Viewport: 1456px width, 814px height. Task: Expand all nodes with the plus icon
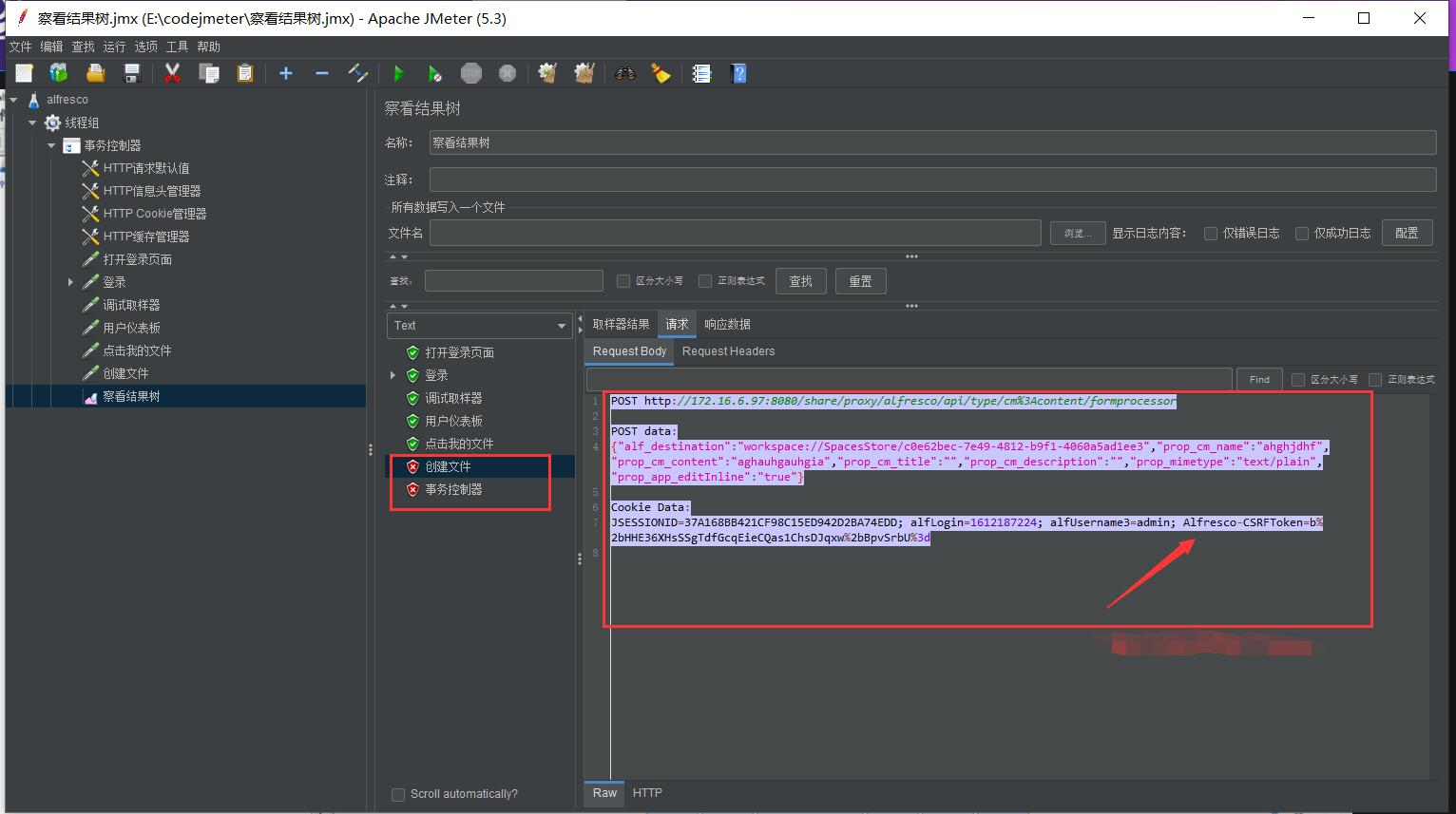pos(285,73)
